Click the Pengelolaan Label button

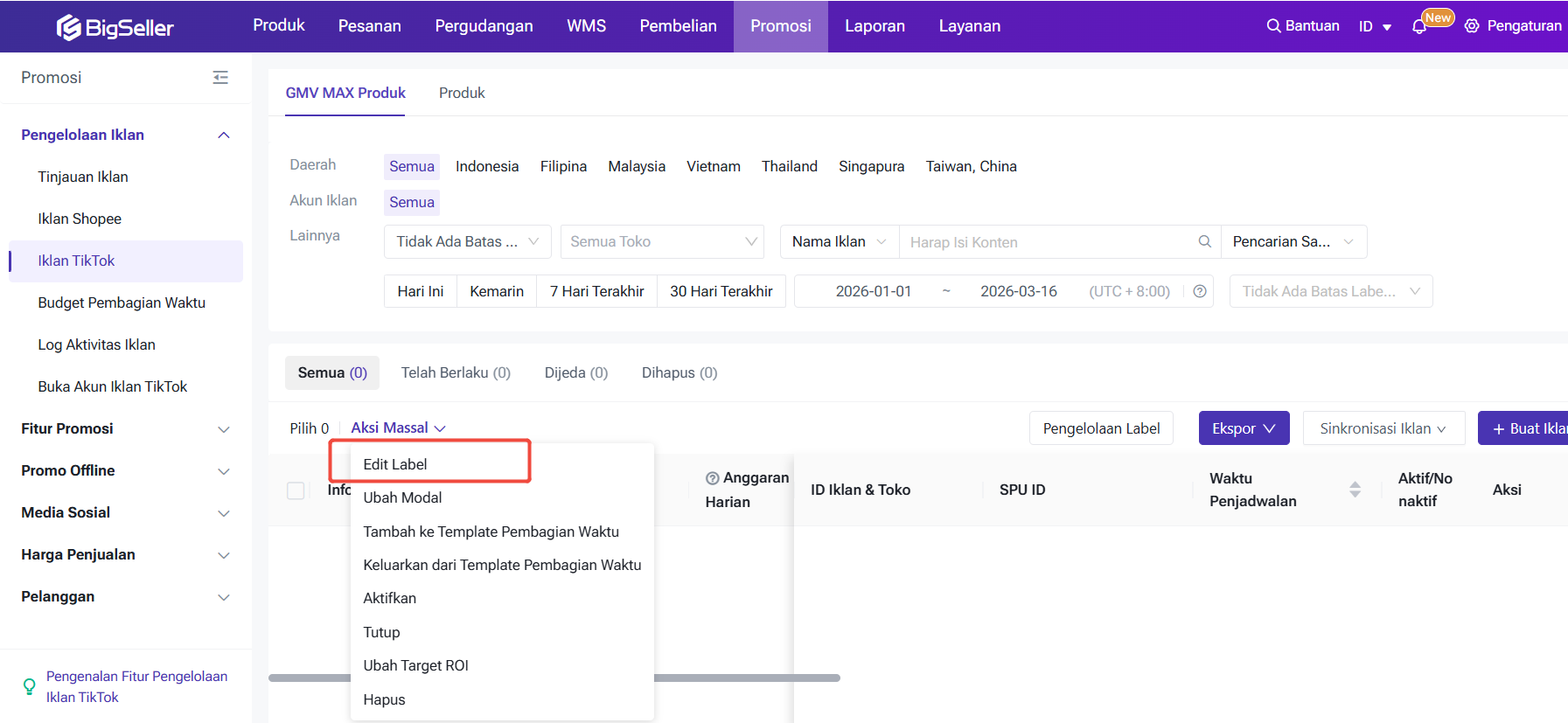1100,428
